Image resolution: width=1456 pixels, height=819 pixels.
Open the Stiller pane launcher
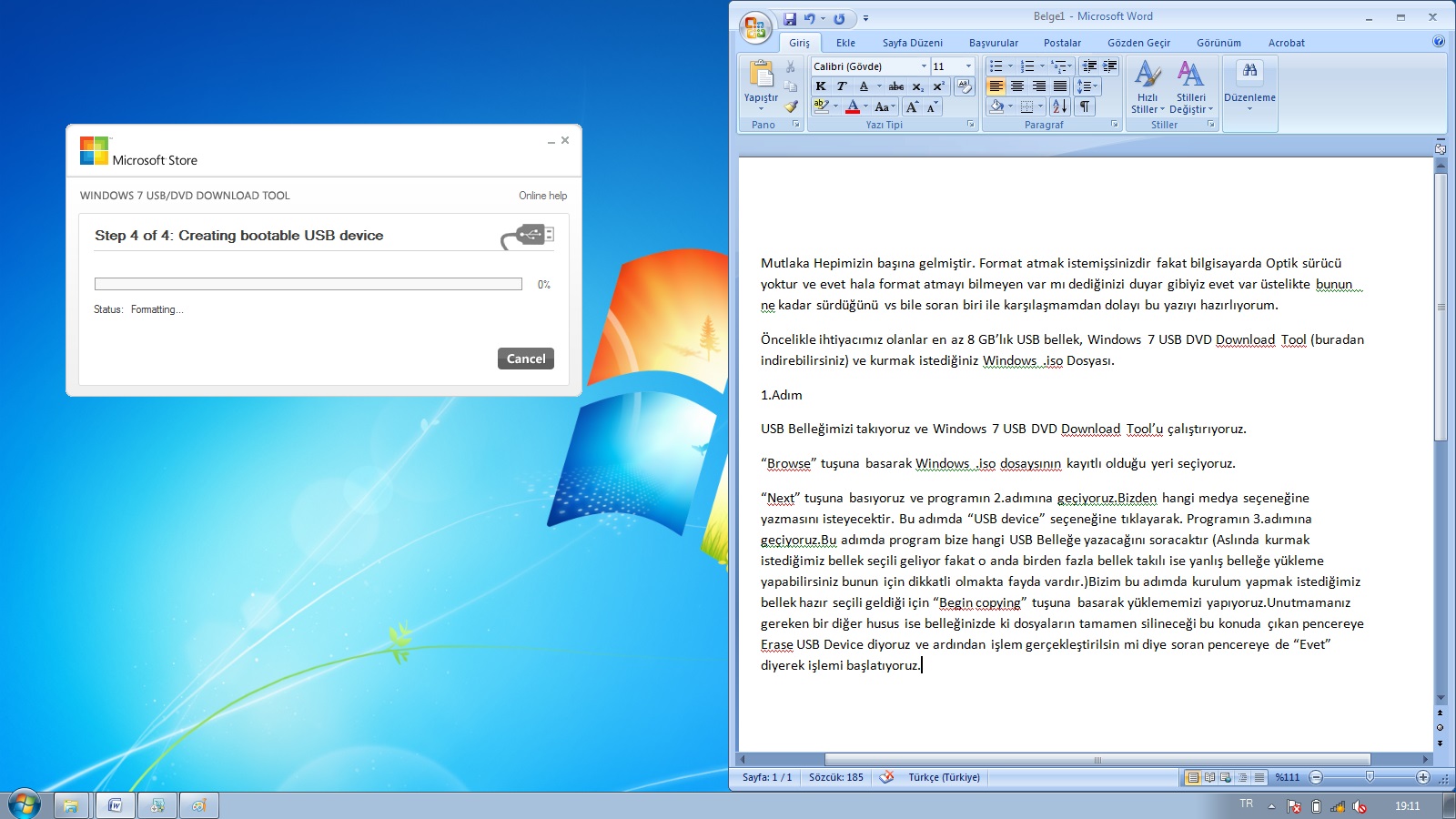1210,125
